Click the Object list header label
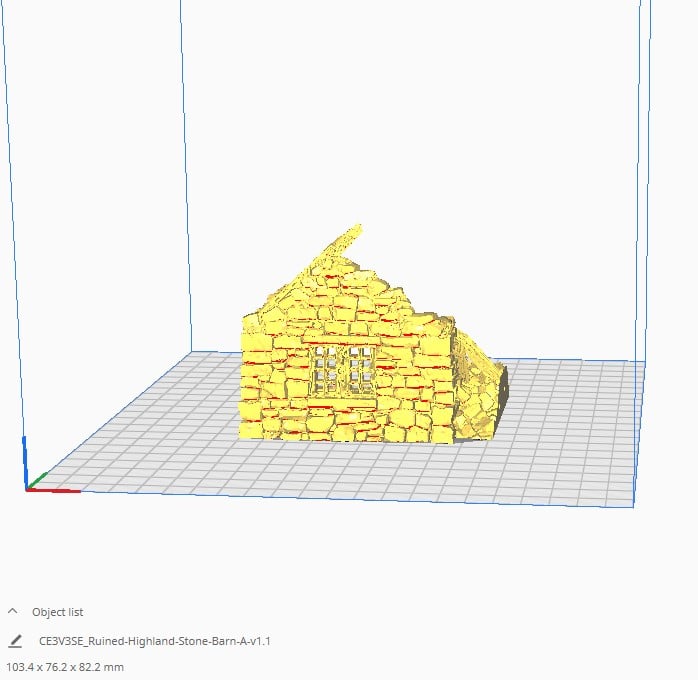This screenshot has height=680, width=698. (57, 612)
